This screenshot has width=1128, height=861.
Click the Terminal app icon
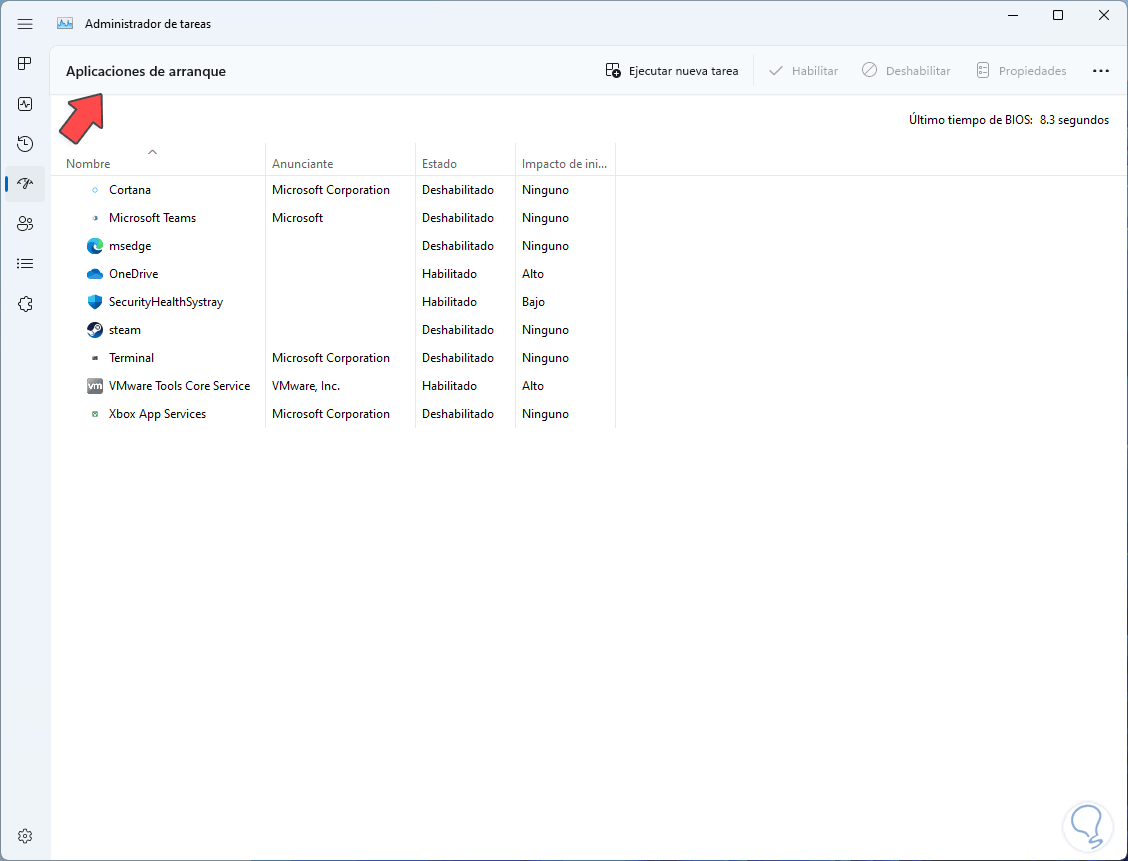[x=95, y=358]
